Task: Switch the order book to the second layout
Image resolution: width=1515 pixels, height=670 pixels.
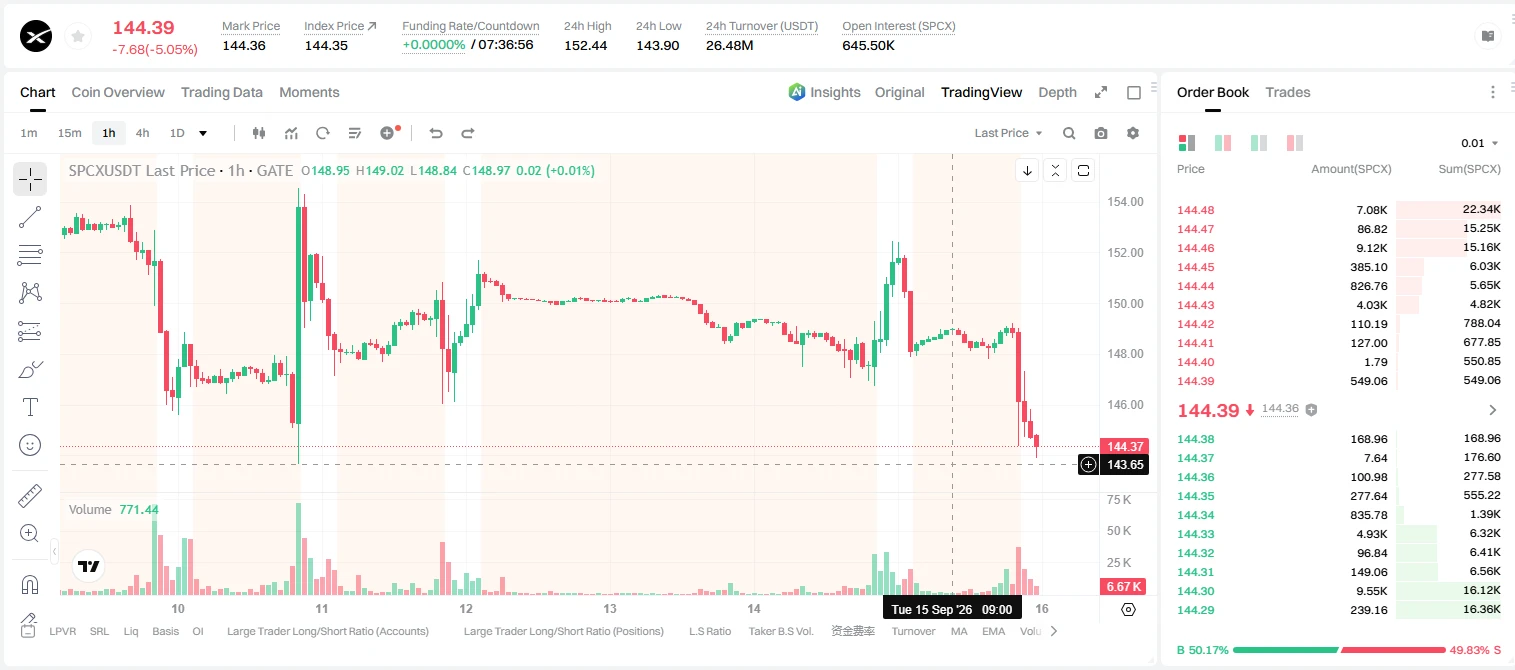Action: tap(1222, 143)
